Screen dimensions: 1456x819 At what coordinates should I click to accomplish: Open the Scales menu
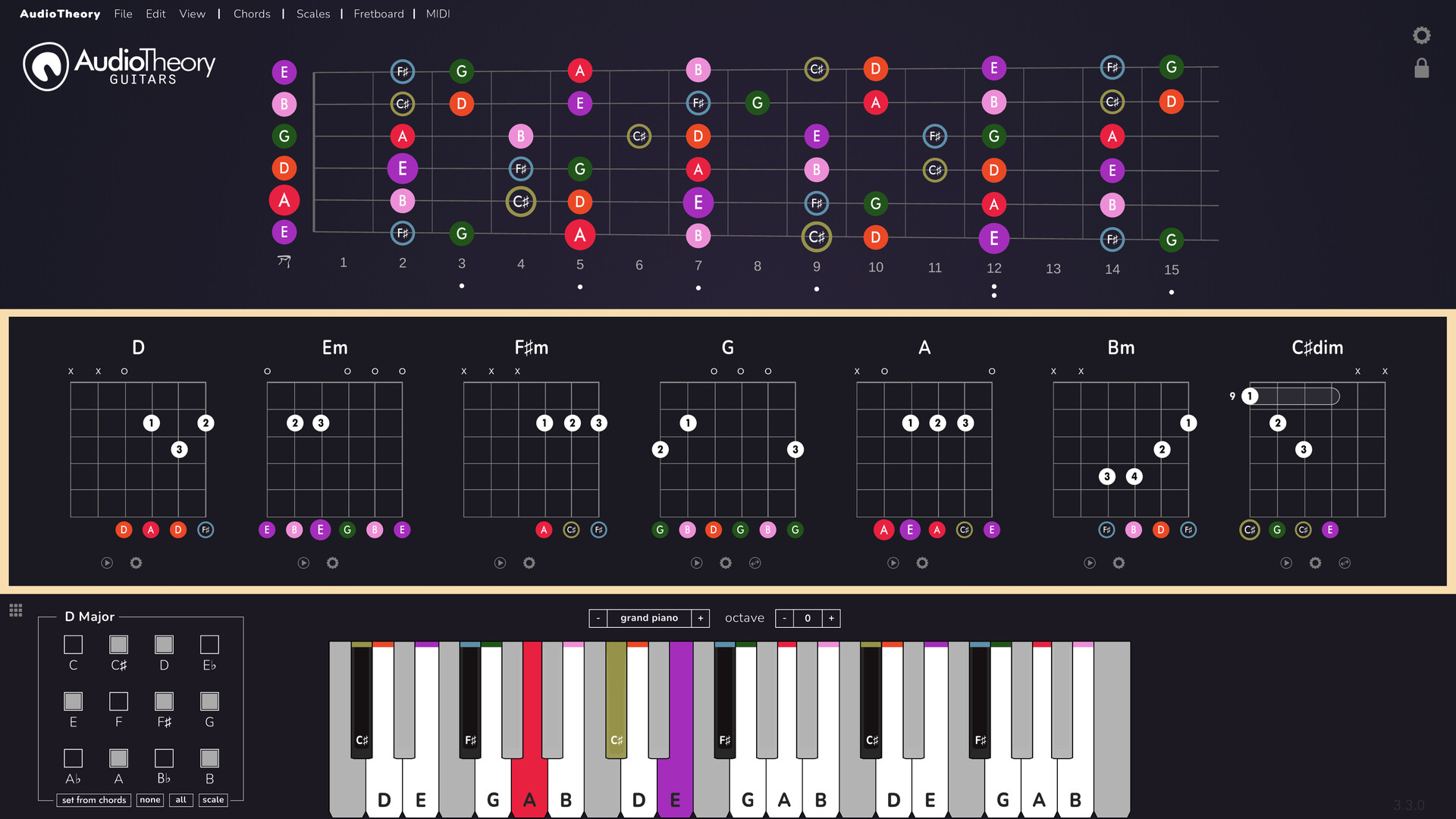click(x=313, y=14)
